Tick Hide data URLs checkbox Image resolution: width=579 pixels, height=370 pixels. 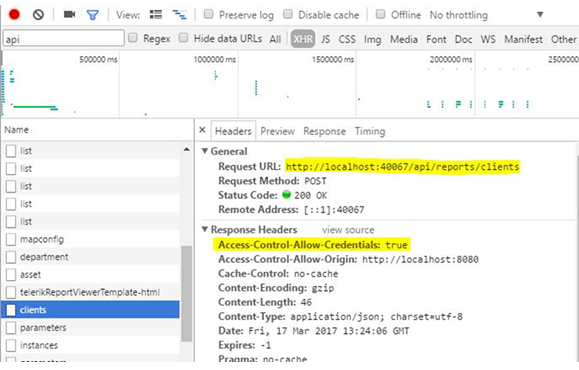[183, 38]
